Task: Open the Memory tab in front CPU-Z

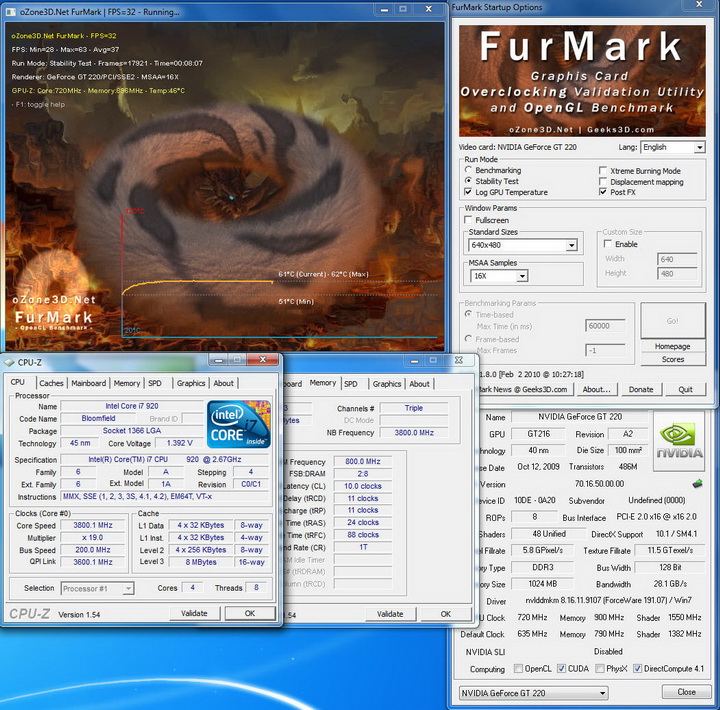Action: 127,383
